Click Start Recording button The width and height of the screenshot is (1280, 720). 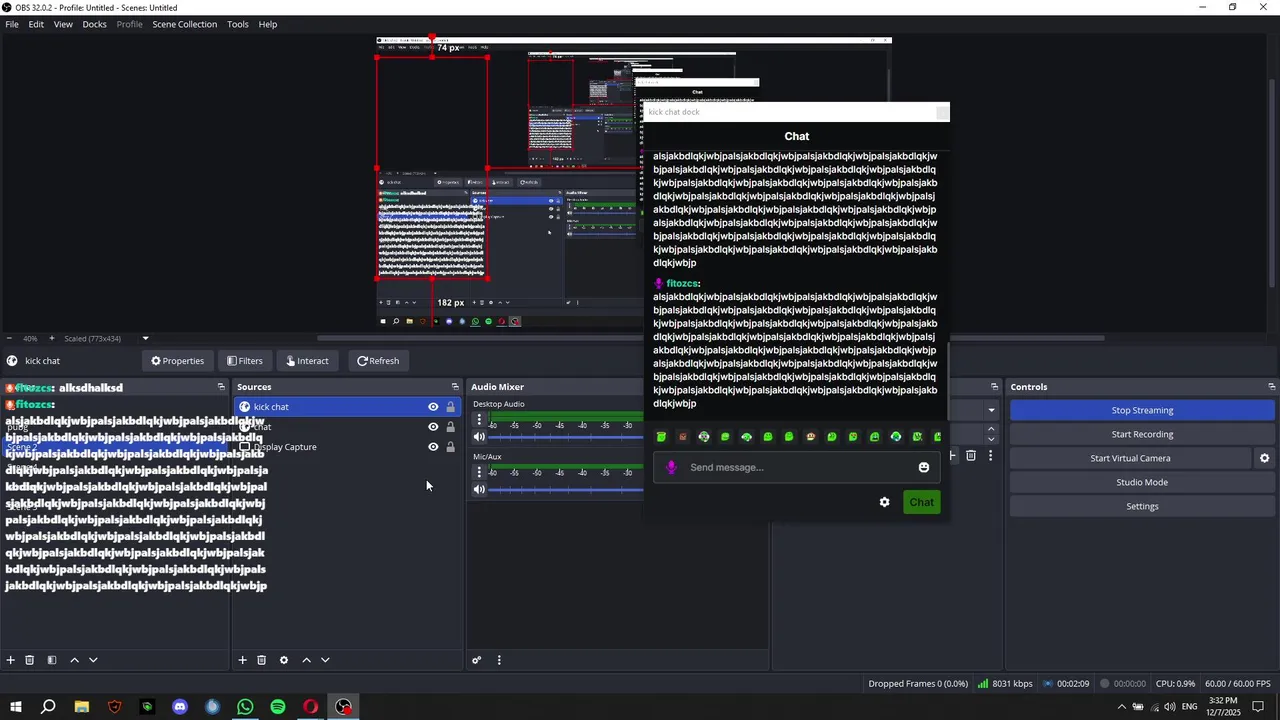1142,434
